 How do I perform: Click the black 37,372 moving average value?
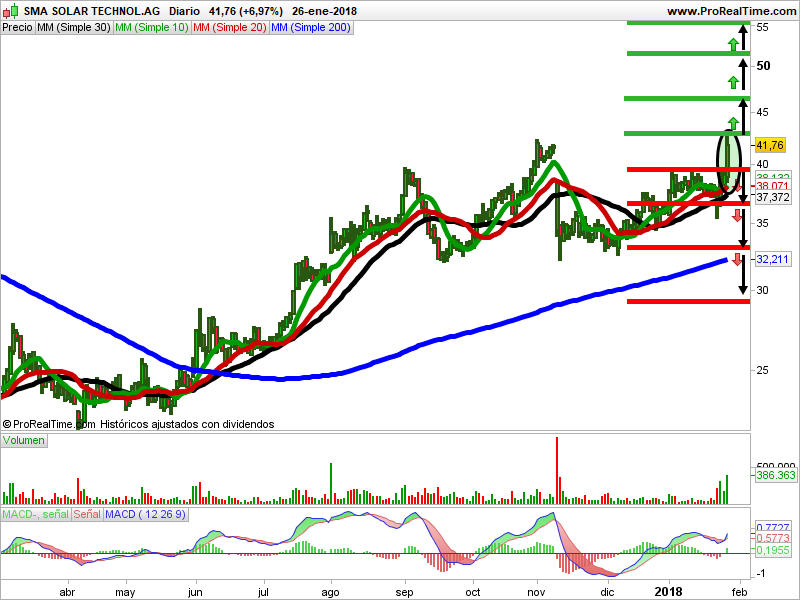772,197
